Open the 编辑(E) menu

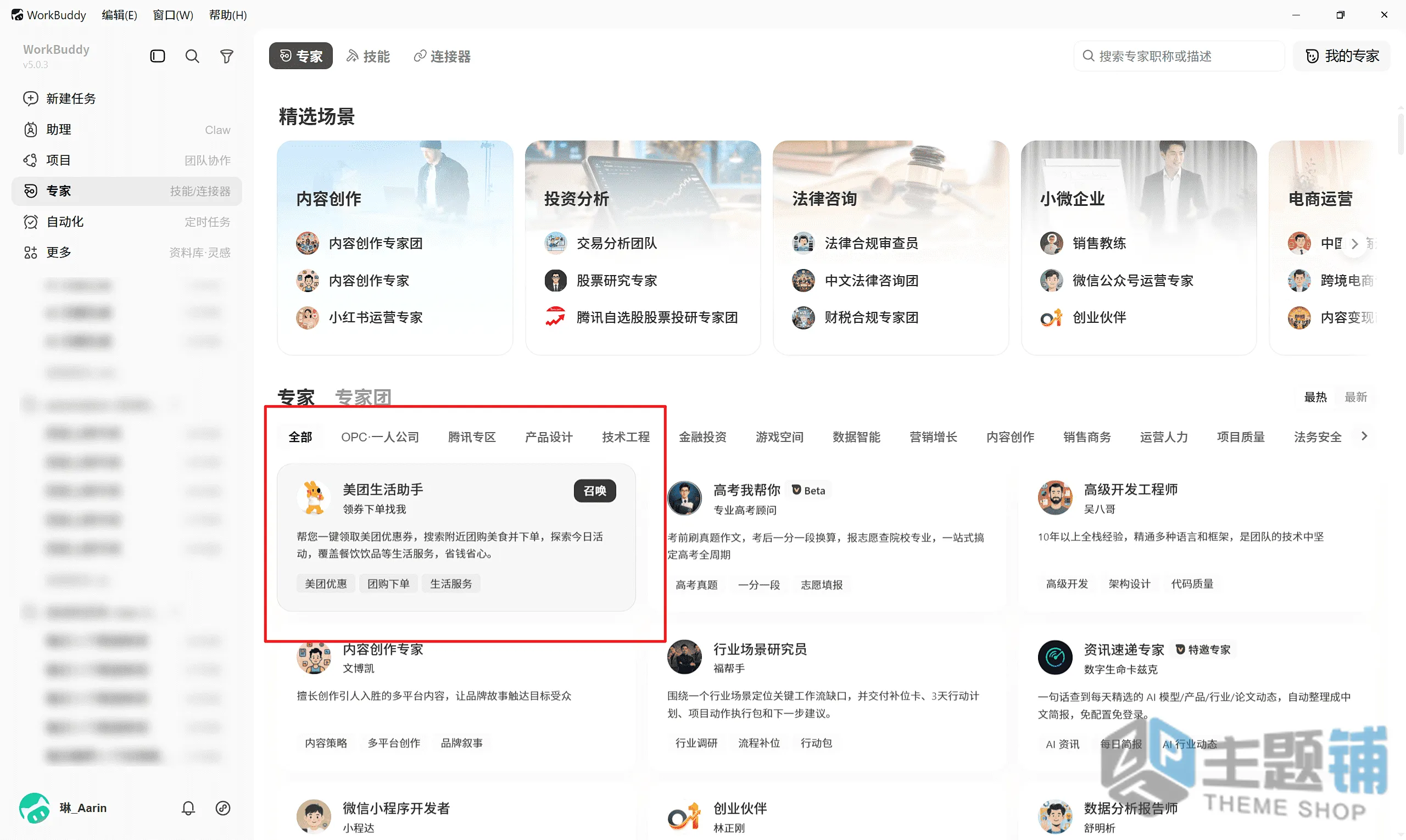(120, 15)
